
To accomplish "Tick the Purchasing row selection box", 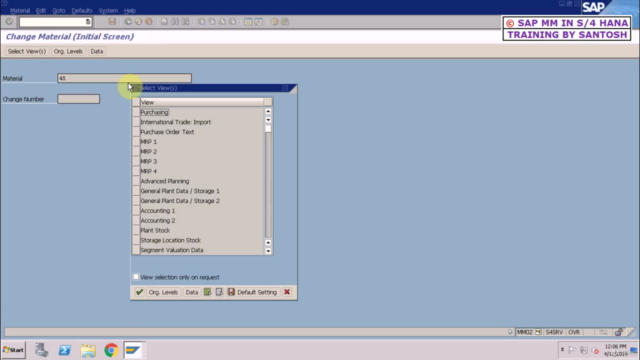I will pyautogui.click(x=136, y=112).
